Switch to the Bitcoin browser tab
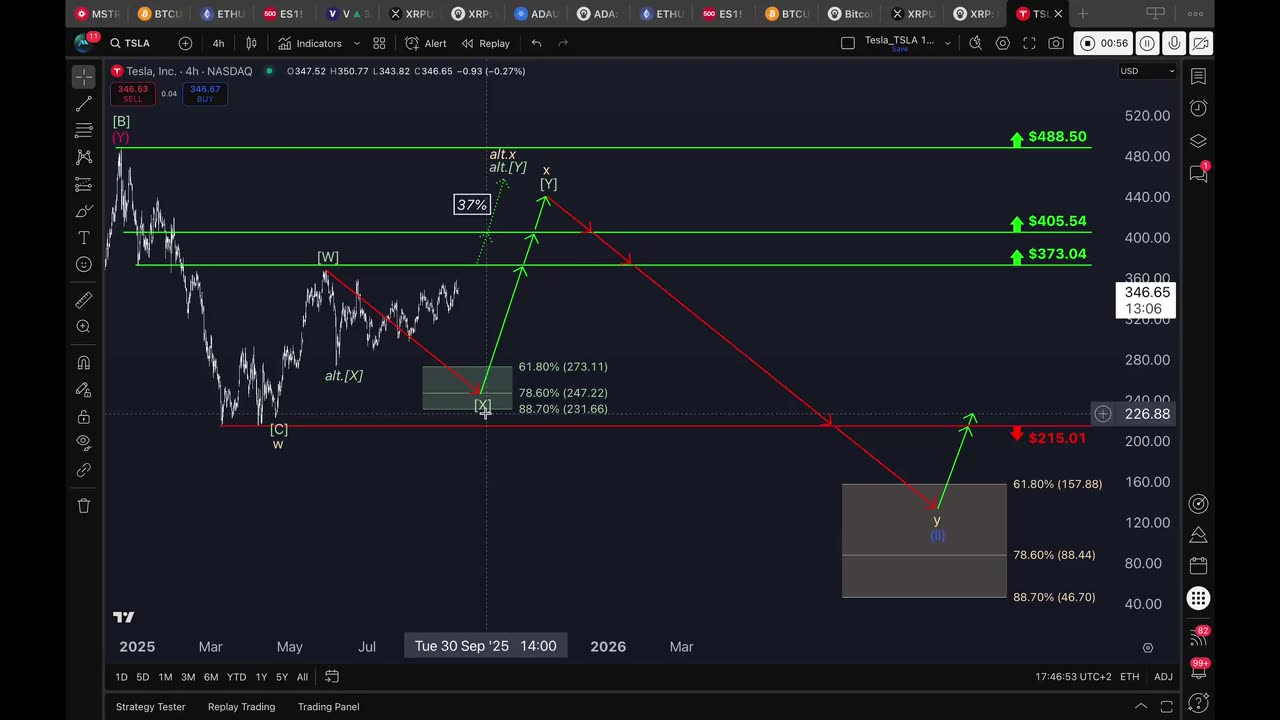This screenshot has width=1280, height=720. 850,14
